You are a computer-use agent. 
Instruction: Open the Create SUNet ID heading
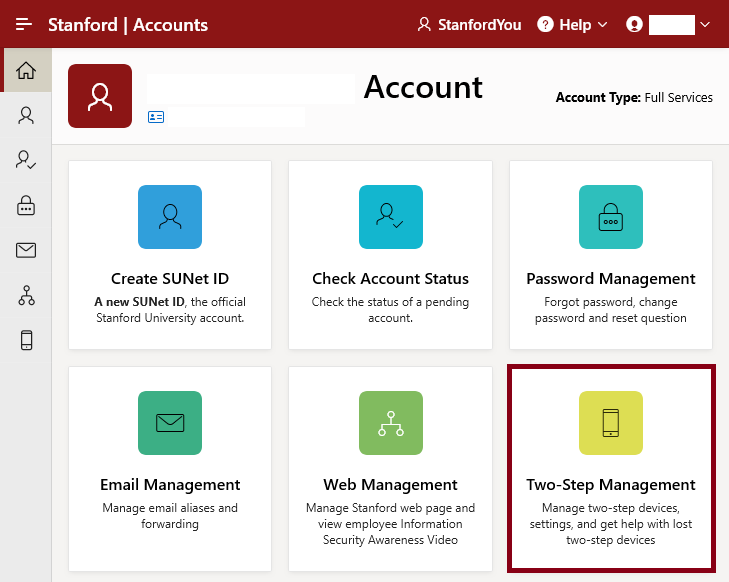(170, 278)
